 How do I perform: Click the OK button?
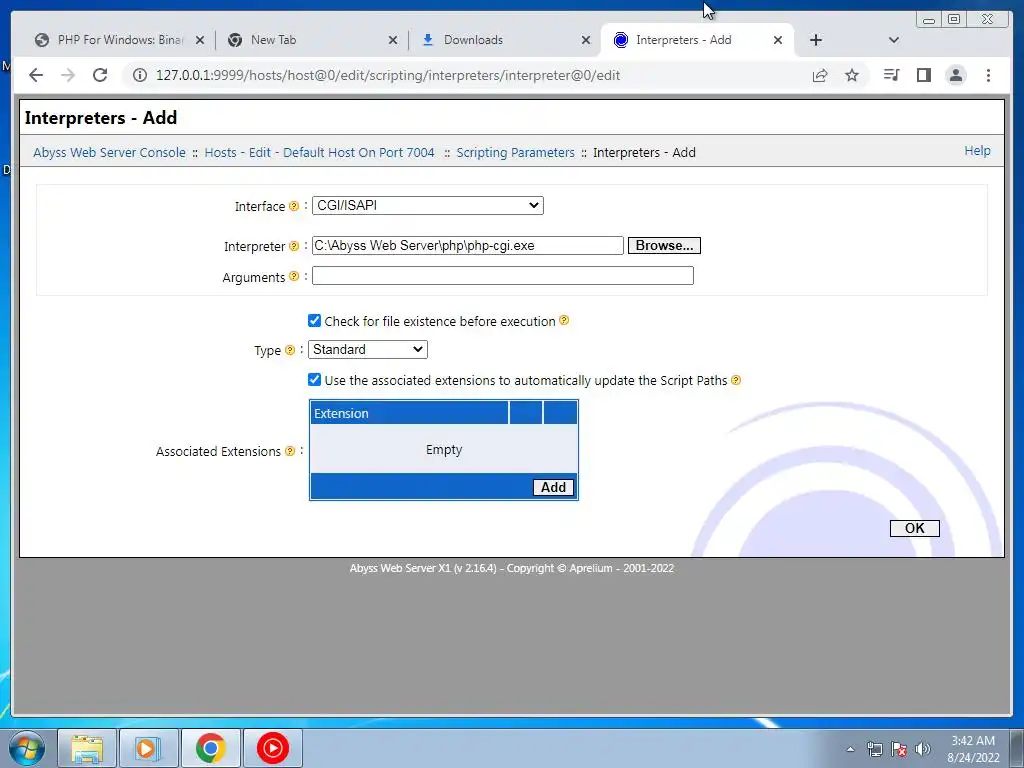[x=914, y=528]
